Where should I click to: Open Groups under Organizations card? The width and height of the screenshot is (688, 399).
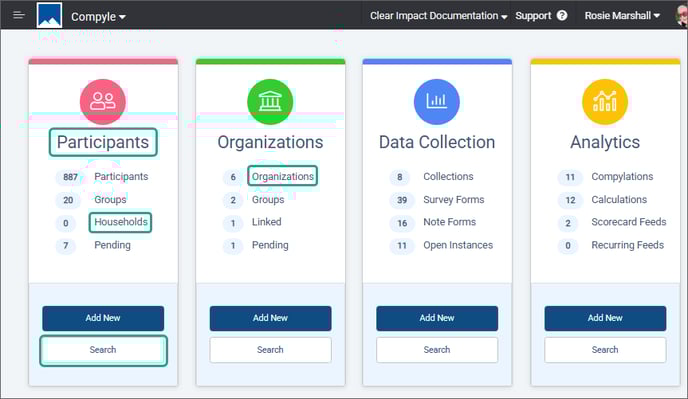(x=268, y=199)
